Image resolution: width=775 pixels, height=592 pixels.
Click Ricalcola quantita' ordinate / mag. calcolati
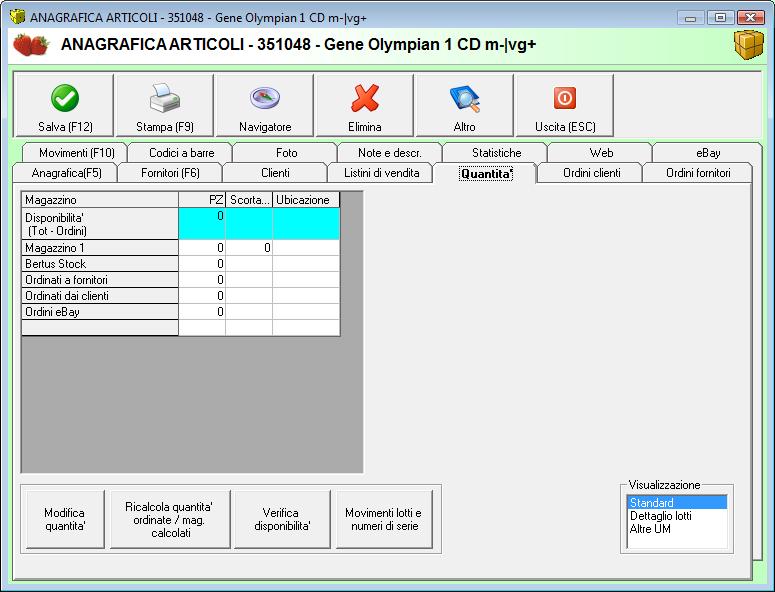(x=170, y=519)
